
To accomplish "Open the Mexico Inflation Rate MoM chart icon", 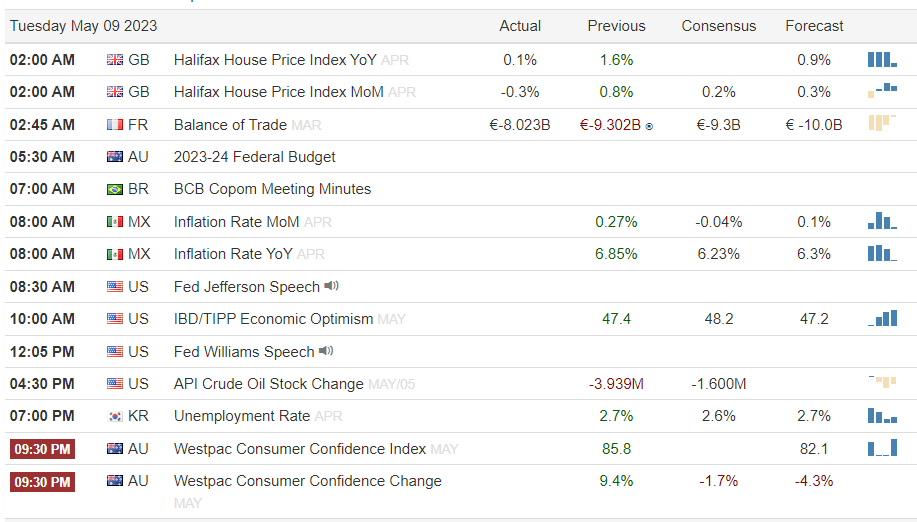I will [881, 221].
